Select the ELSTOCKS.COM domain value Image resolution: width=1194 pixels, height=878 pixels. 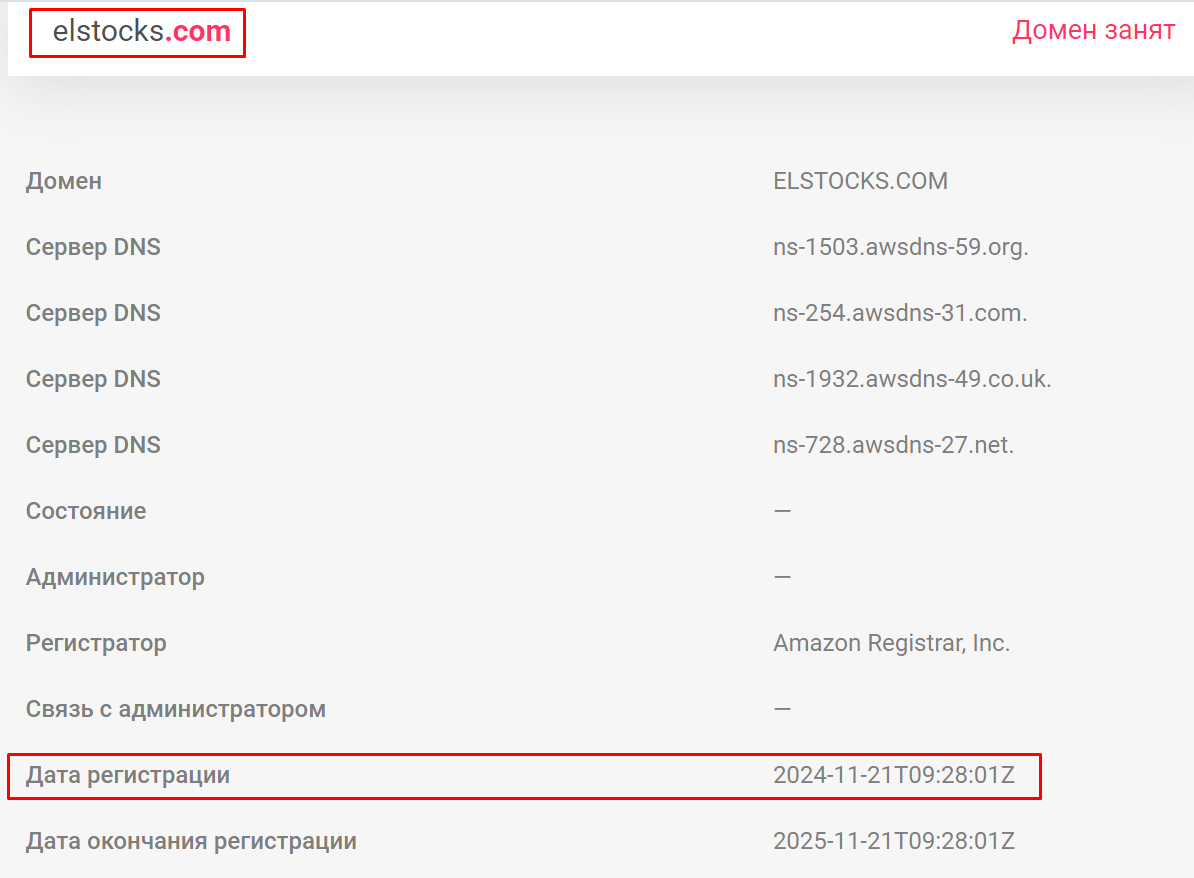pos(860,181)
